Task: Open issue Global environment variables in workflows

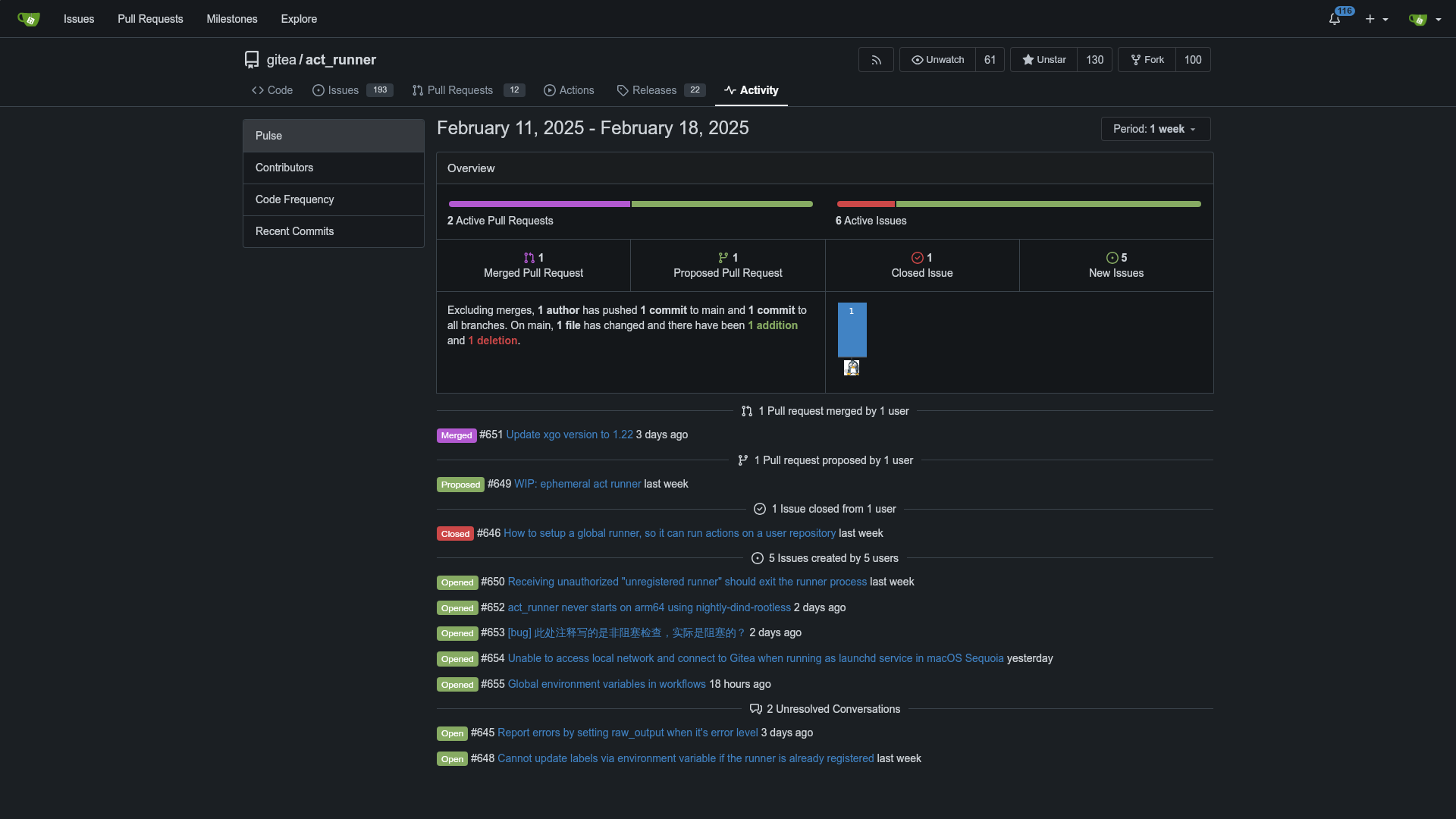Action: tap(606, 684)
